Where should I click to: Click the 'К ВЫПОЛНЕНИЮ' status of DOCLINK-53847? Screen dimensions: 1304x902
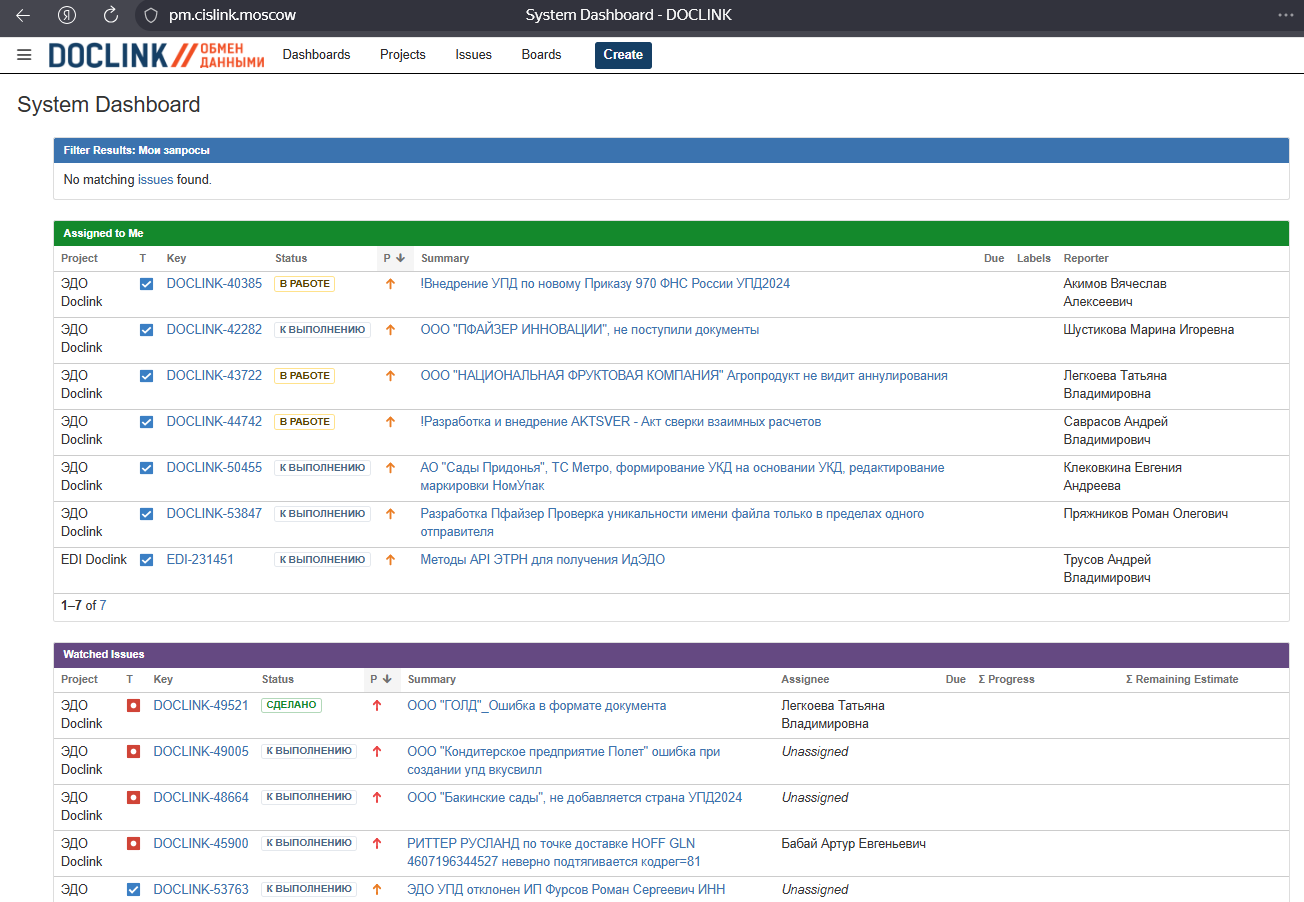pos(322,514)
